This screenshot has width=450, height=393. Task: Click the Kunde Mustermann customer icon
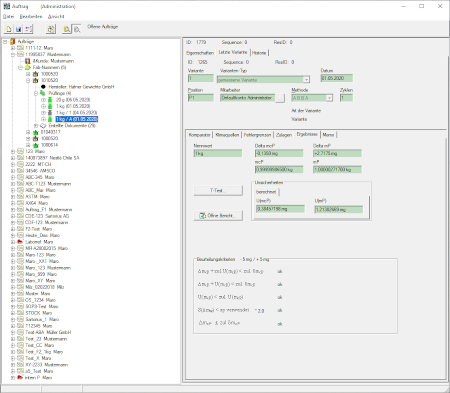coord(28,61)
